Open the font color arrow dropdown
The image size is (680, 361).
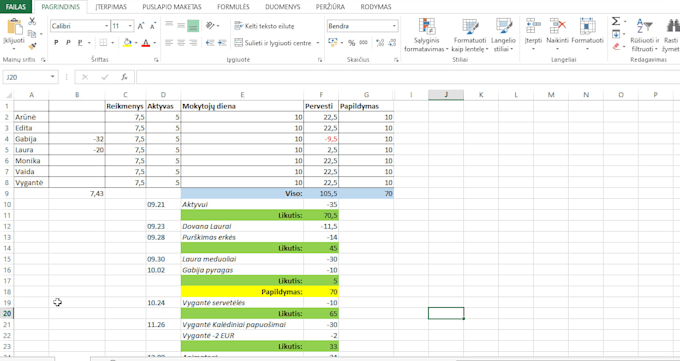coord(154,43)
